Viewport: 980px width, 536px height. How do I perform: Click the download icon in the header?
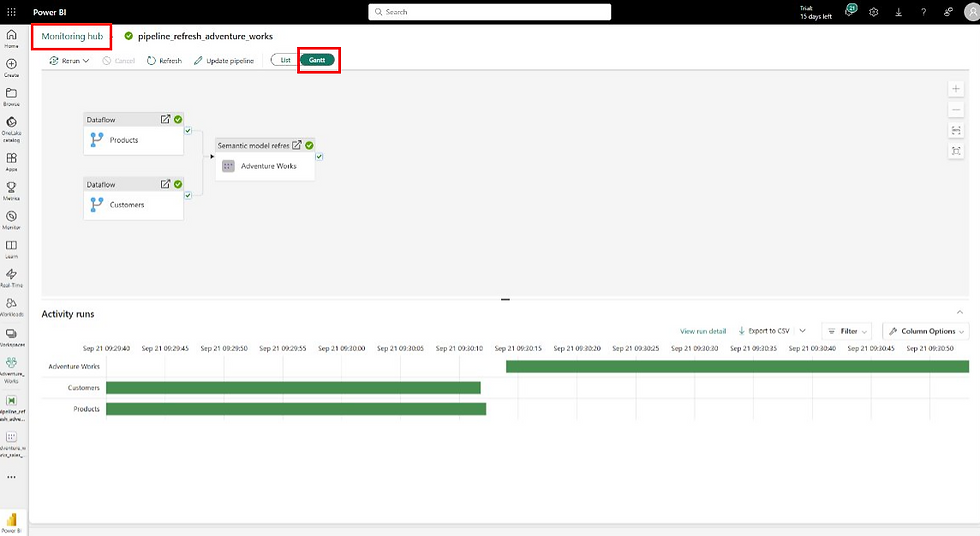[x=898, y=12]
